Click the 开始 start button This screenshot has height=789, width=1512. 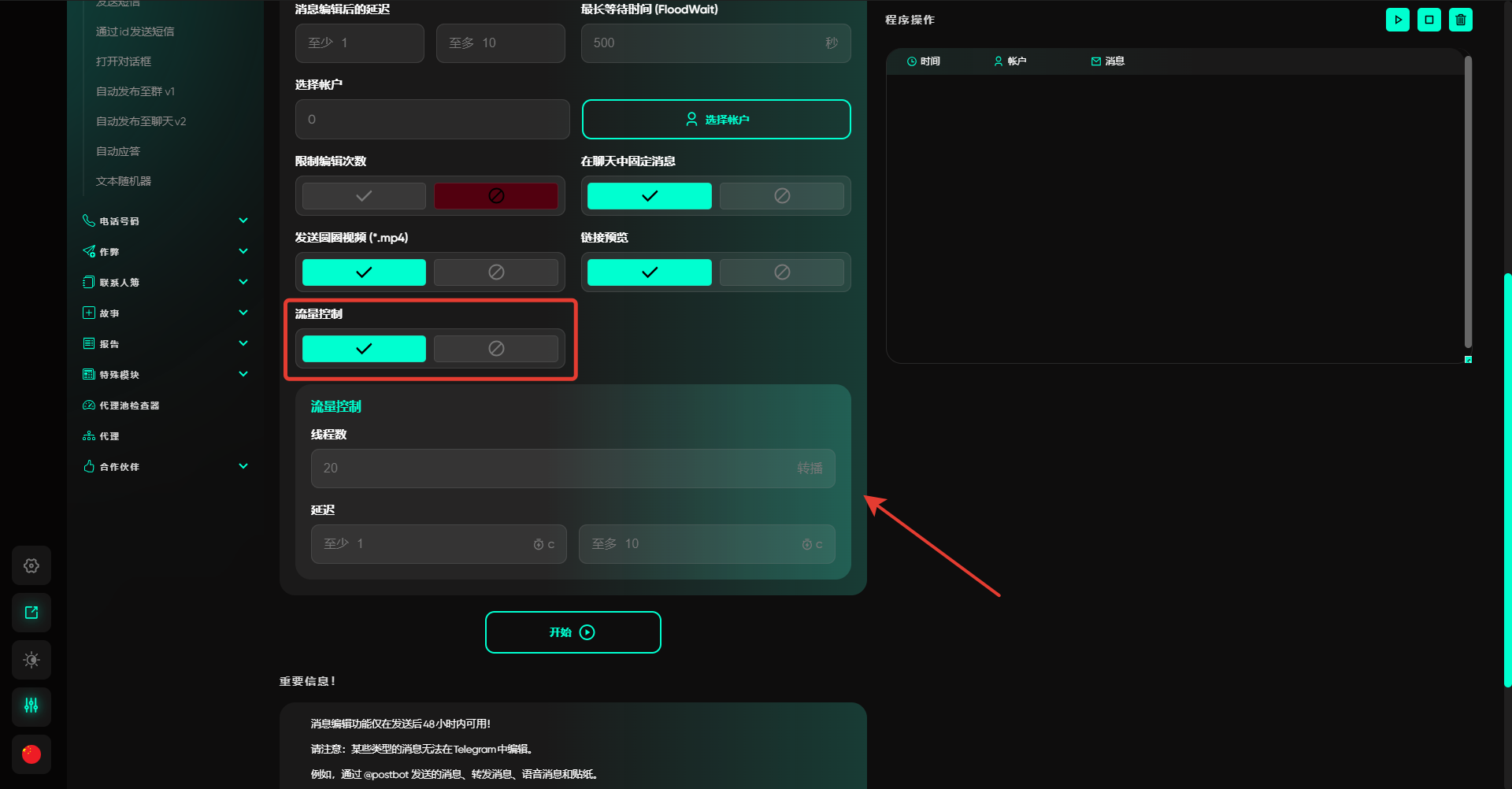[x=573, y=632]
